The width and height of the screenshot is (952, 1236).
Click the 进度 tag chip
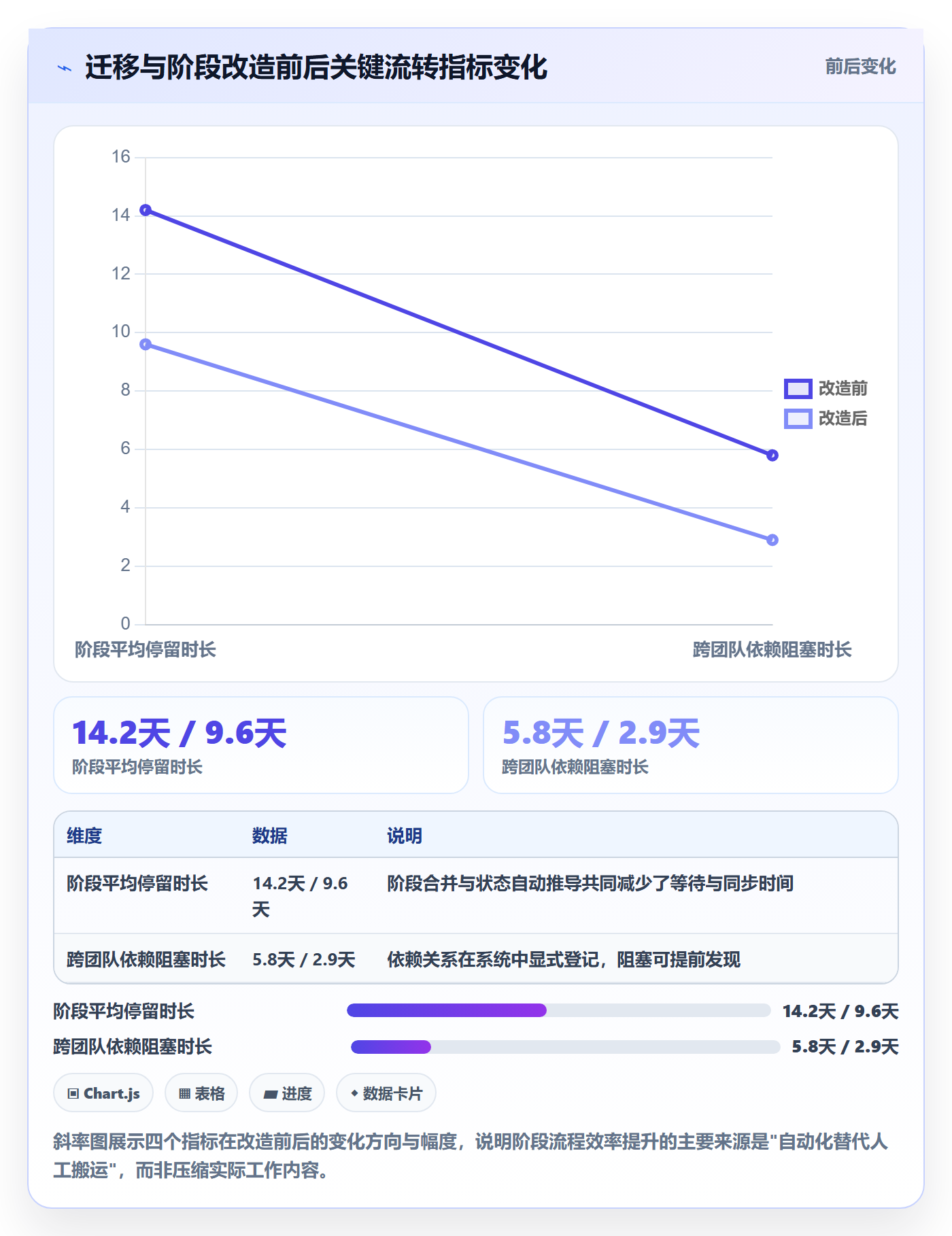[287, 1093]
